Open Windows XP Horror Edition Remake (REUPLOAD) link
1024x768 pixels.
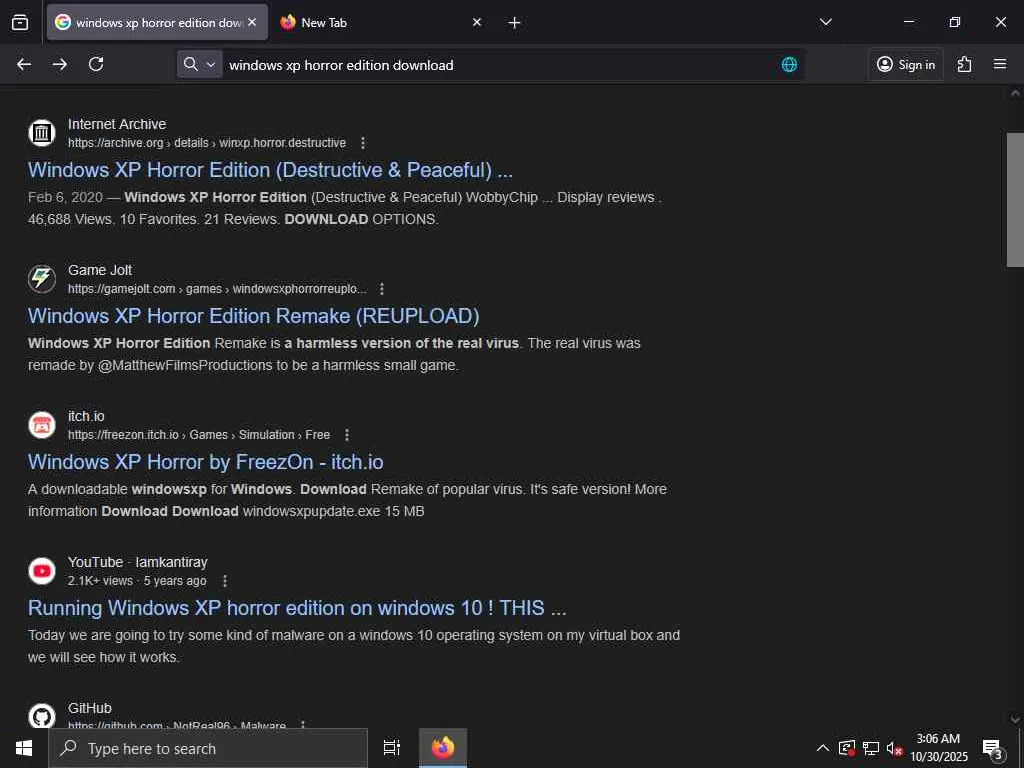[x=253, y=316]
